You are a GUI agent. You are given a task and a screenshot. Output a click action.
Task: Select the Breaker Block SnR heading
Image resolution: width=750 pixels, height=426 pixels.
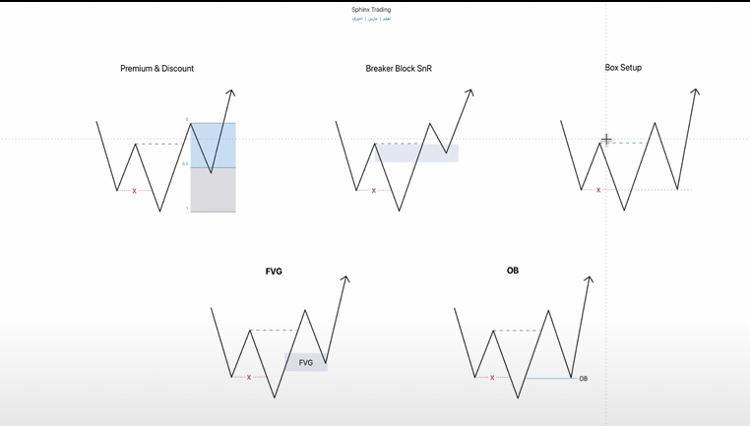pyautogui.click(x=398, y=68)
